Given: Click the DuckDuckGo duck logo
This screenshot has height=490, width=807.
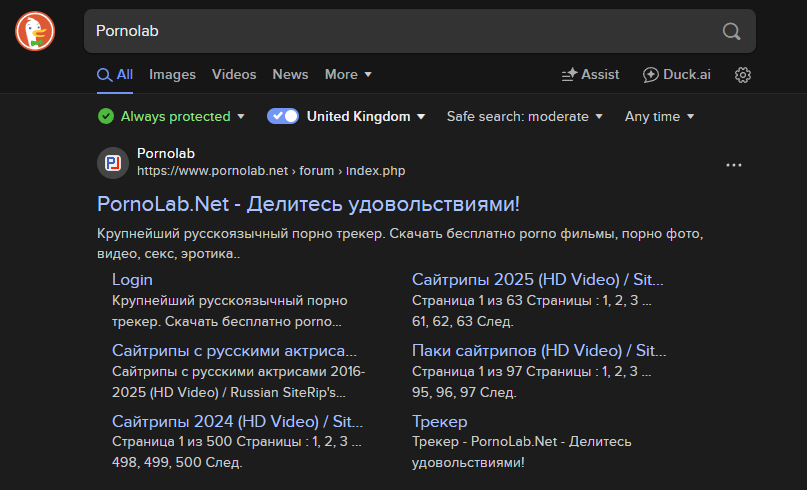Looking at the screenshot, I should (x=35, y=31).
